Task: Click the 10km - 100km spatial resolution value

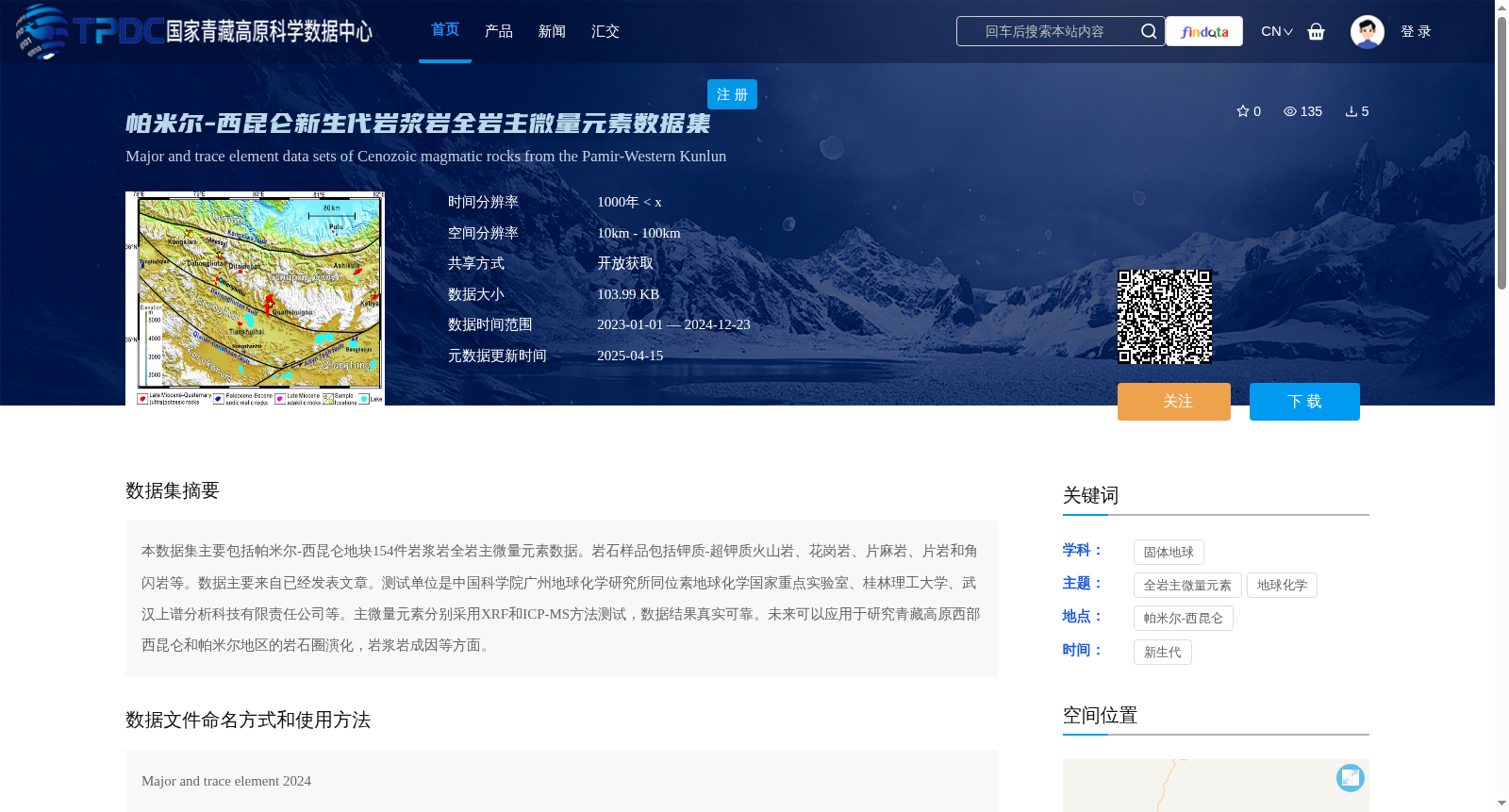Action: click(x=638, y=233)
